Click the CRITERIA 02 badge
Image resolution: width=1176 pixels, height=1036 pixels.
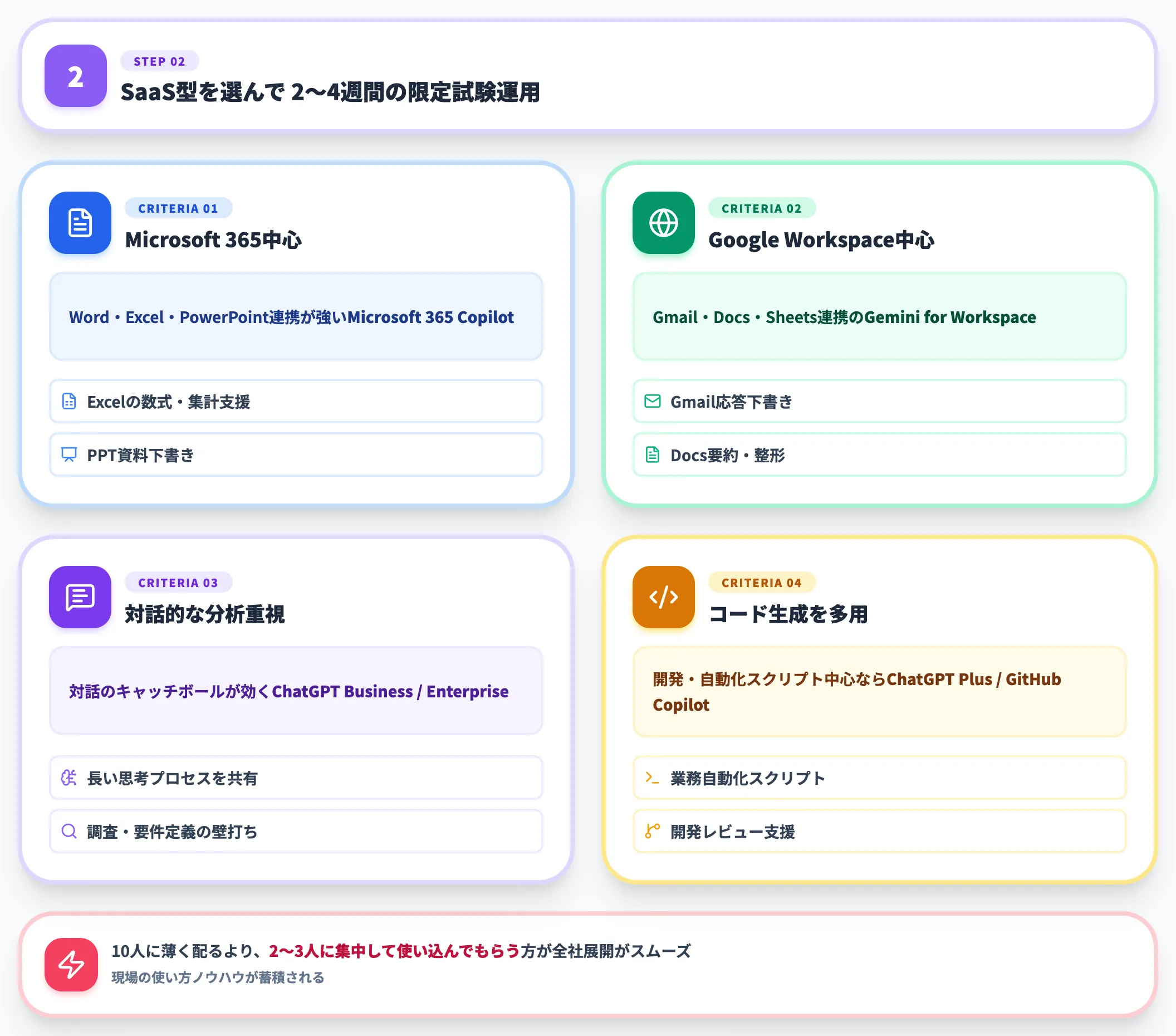[x=762, y=208]
